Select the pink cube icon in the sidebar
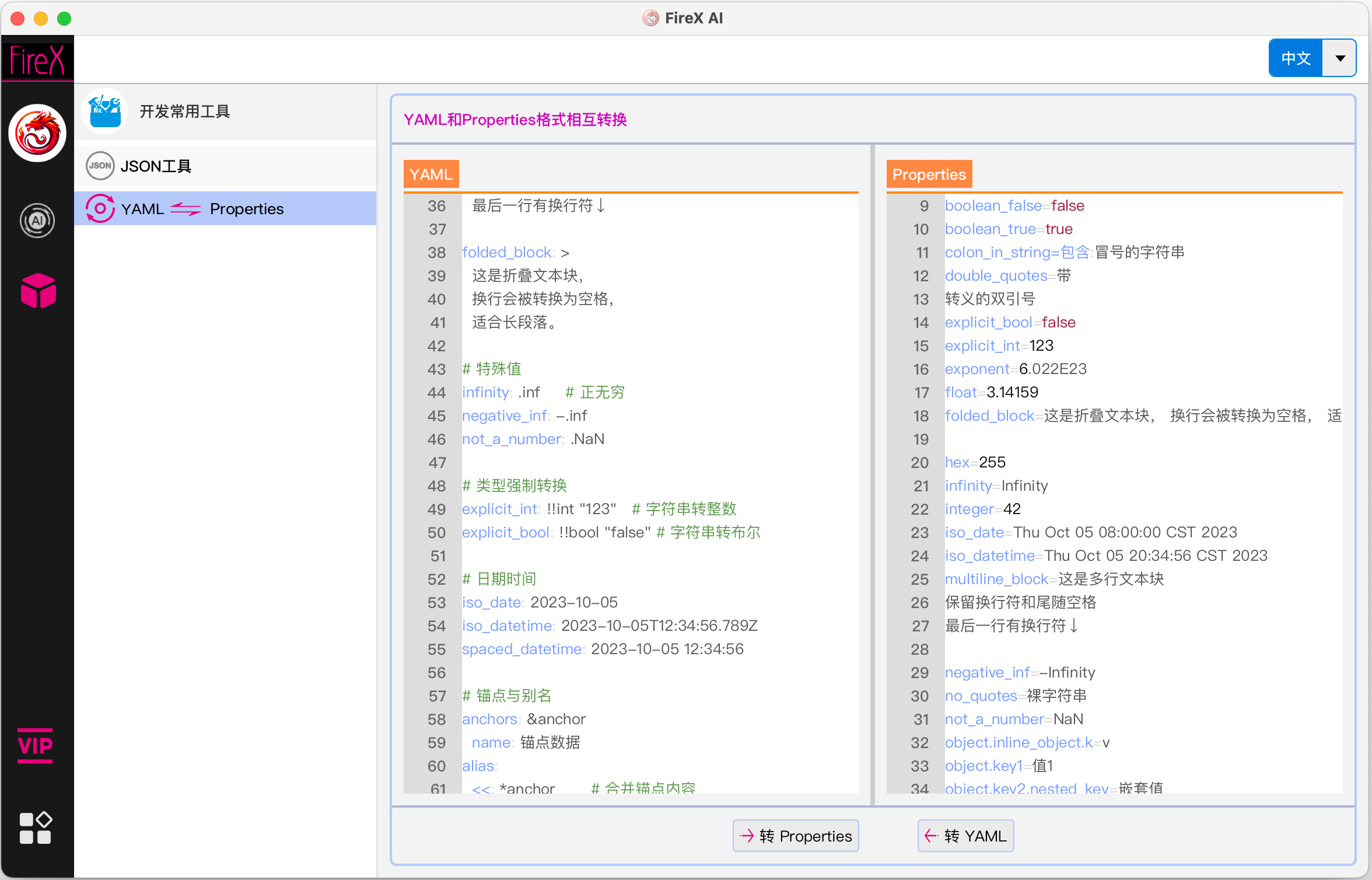Viewport: 1372px width, 880px height. click(38, 291)
